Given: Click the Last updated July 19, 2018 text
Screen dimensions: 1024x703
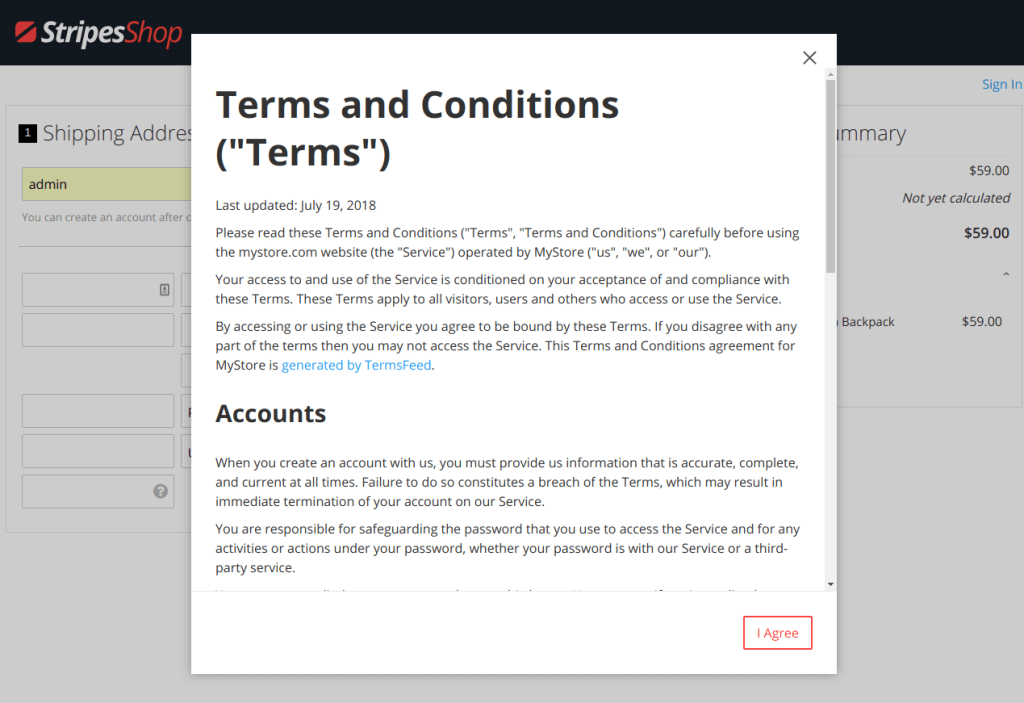Looking at the screenshot, I should [x=295, y=205].
